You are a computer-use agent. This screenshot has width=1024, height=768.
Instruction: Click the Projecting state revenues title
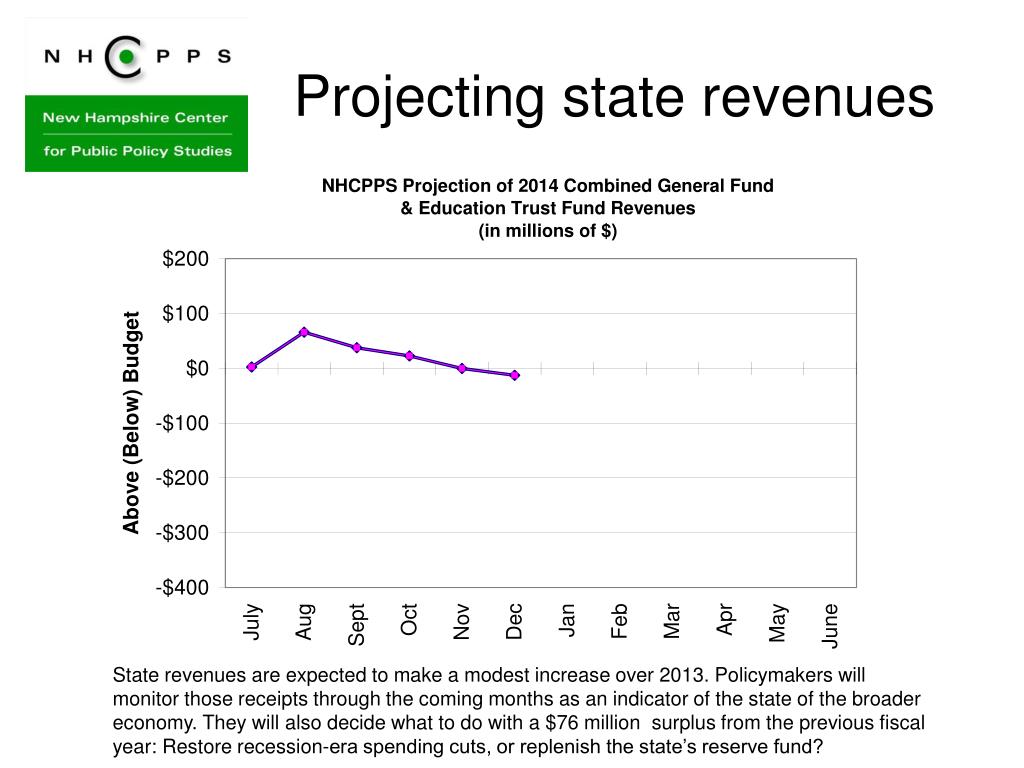pyautogui.click(x=615, y=97)
